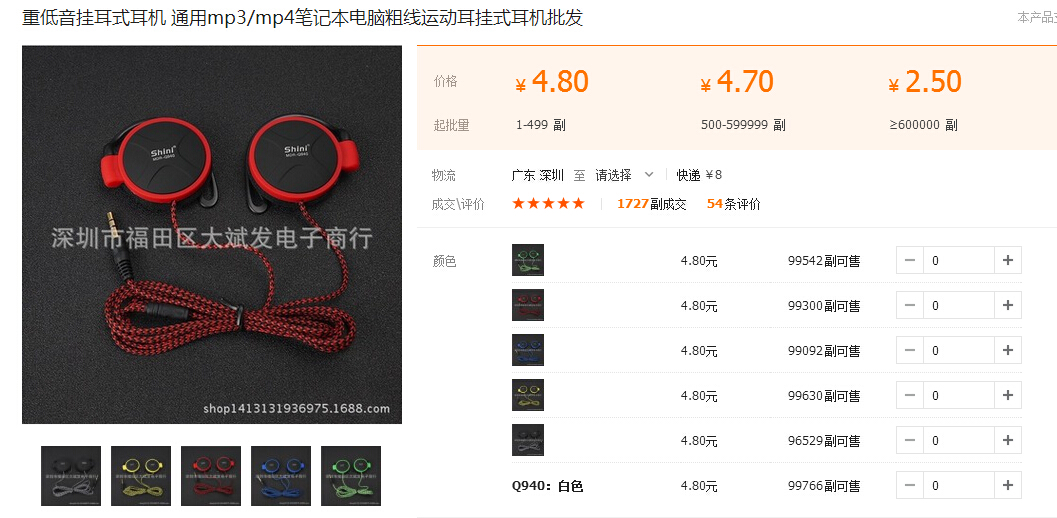Select the red earphone color swatch
1057x518 pixels.
click(528, 305)
